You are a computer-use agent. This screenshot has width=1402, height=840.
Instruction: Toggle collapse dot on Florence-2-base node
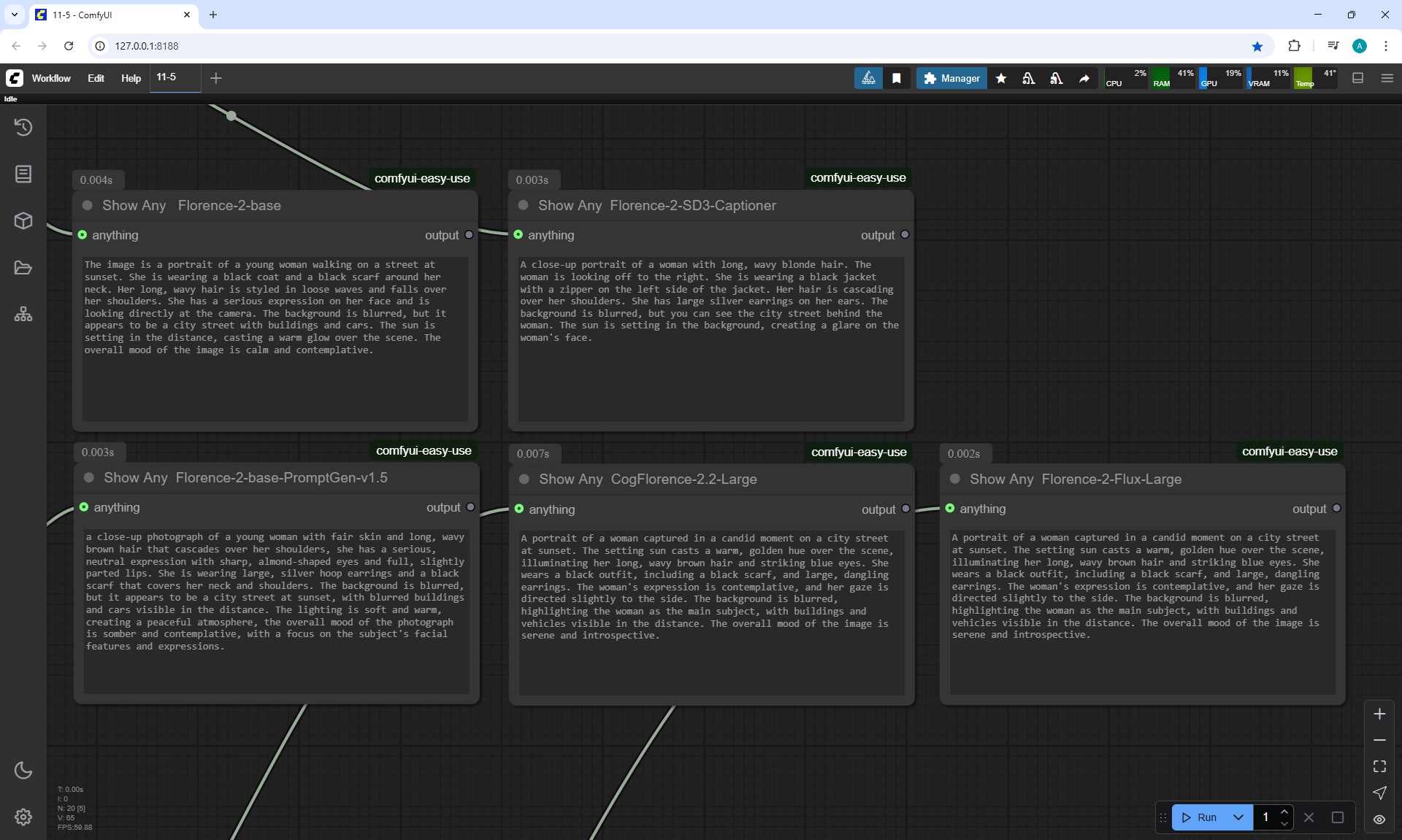[x=88, y=206]
